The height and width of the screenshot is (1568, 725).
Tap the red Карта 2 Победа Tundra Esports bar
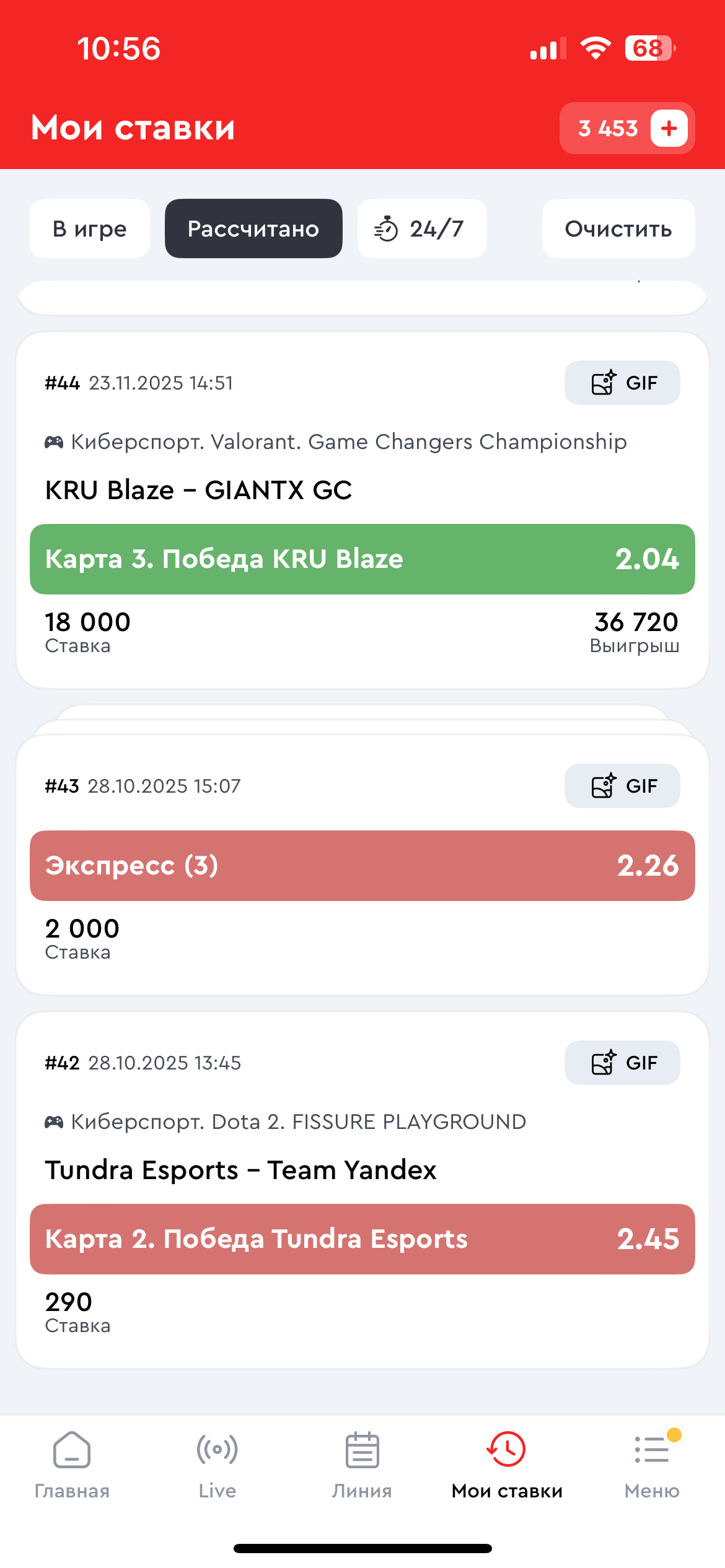(x=362, y=1239)
